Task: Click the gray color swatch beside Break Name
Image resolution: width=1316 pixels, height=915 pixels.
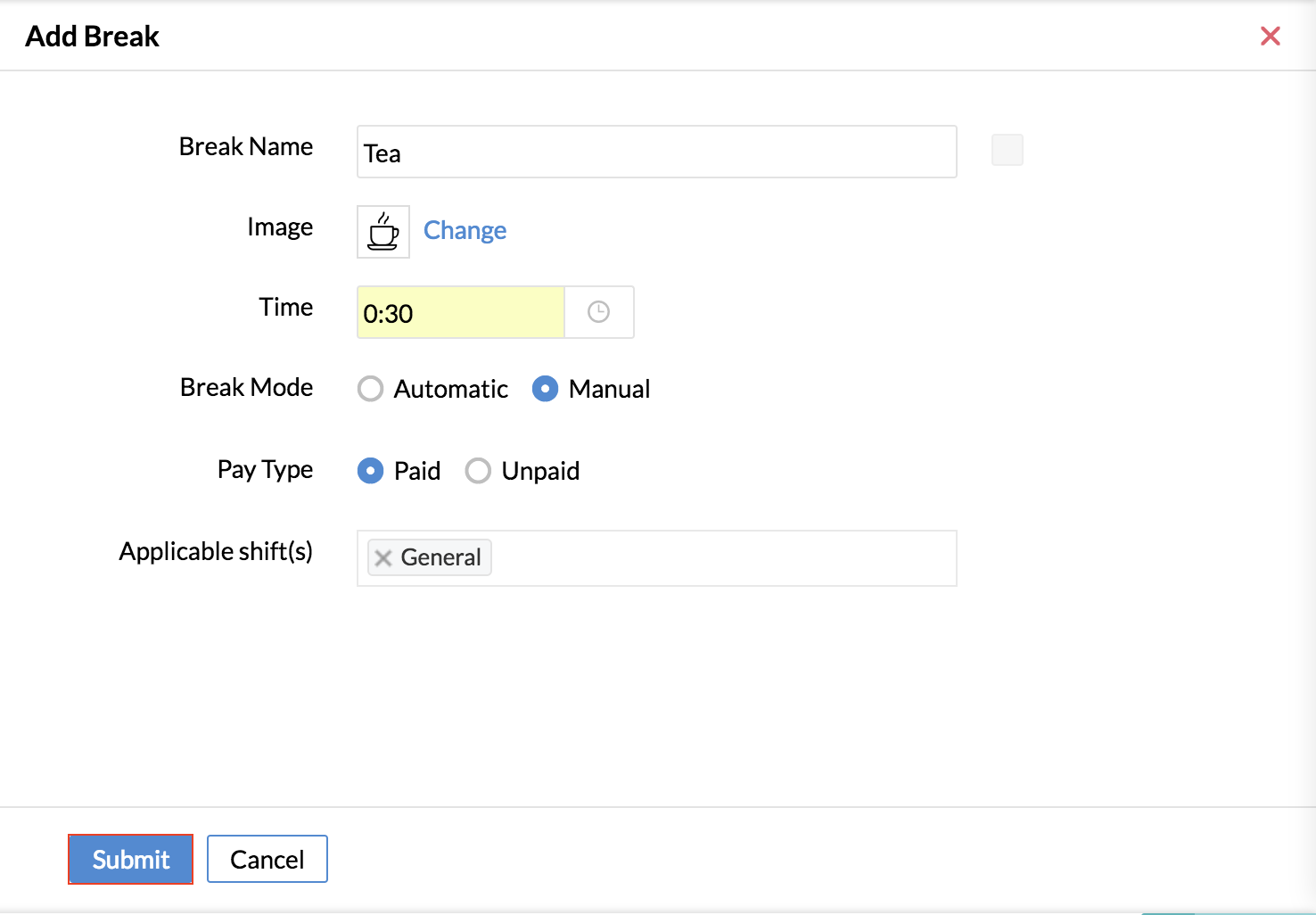Action: point(1007,150)
